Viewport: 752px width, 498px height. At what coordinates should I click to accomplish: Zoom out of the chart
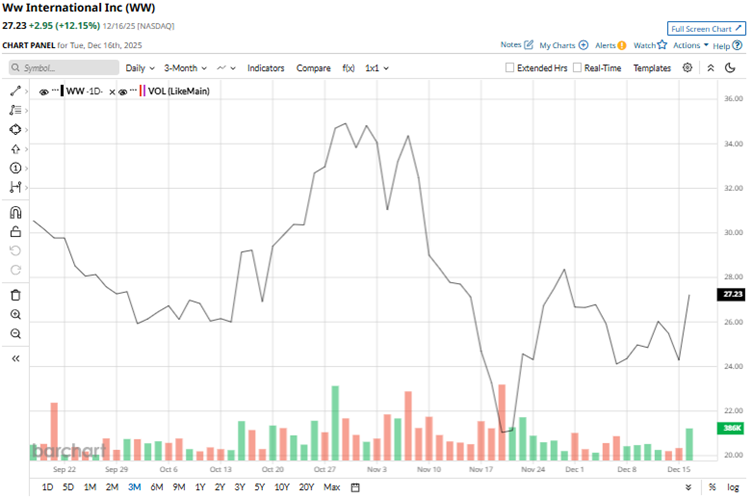point(15,333)
